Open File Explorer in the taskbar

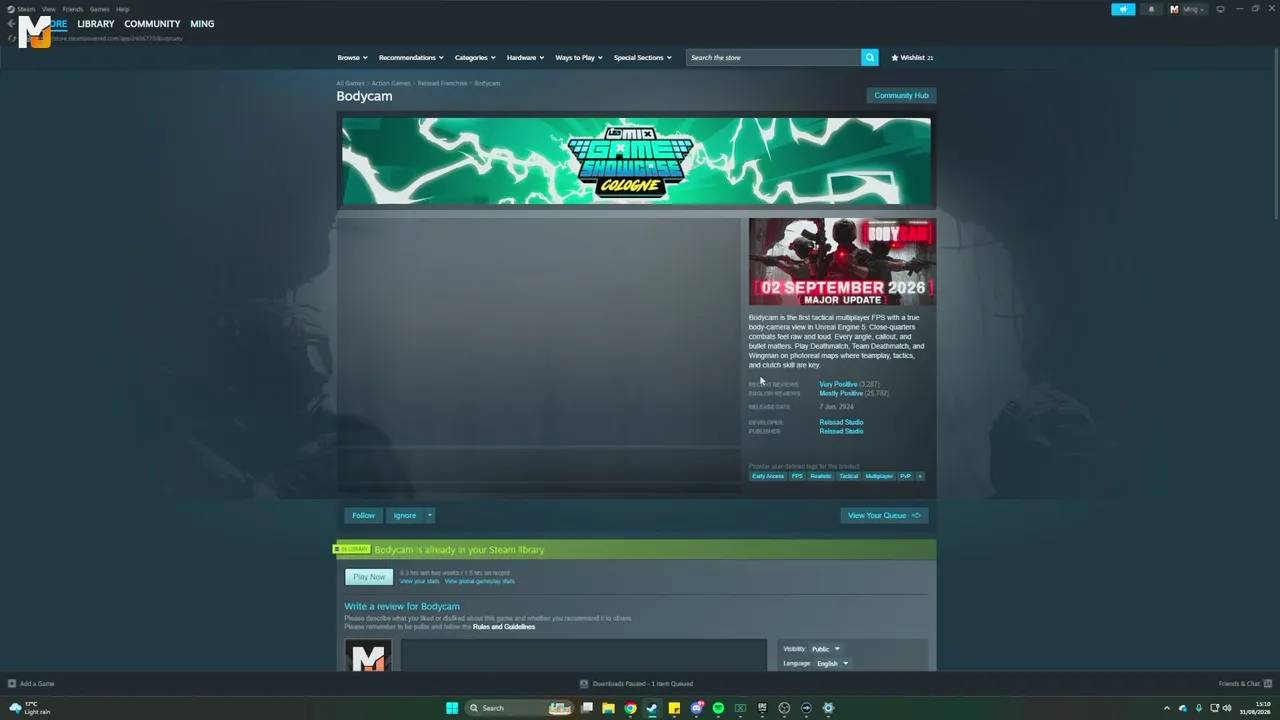(x=608, y=708)
